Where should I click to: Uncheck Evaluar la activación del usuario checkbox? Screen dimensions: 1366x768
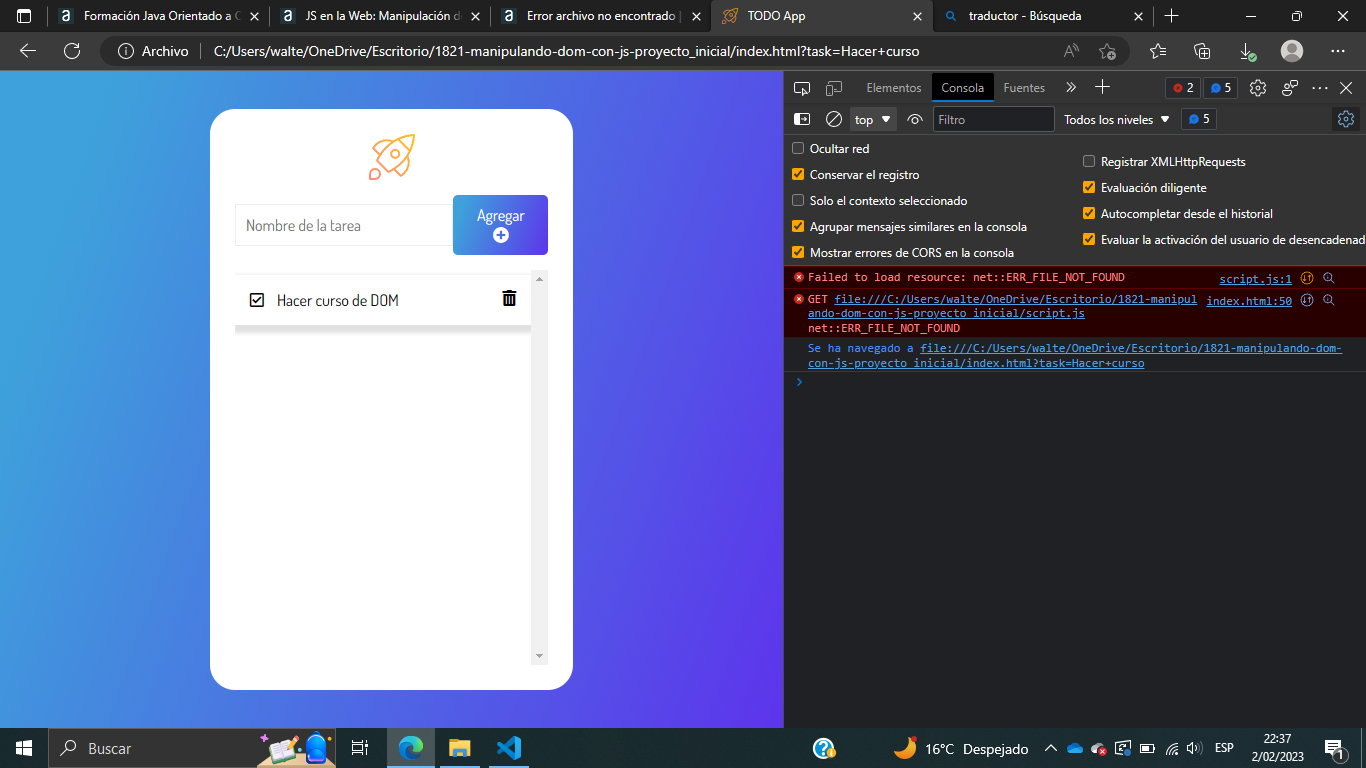[x=1089, y=239]
